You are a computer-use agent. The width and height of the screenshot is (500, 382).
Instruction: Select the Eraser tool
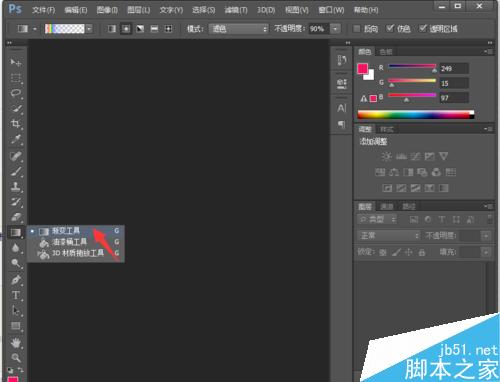point(15,217)
